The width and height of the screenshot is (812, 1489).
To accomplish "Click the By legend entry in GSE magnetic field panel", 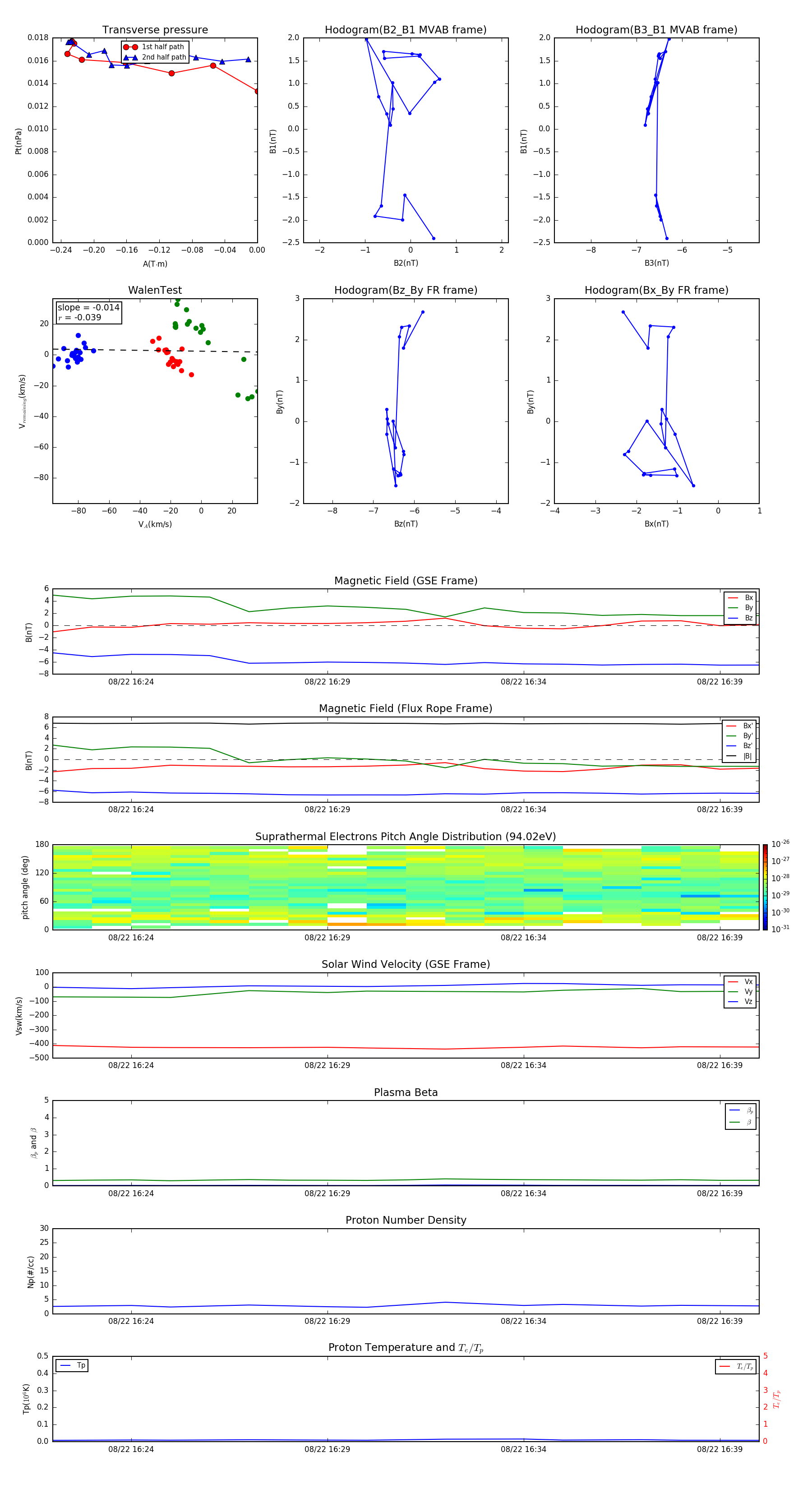I will coord(740,608).
